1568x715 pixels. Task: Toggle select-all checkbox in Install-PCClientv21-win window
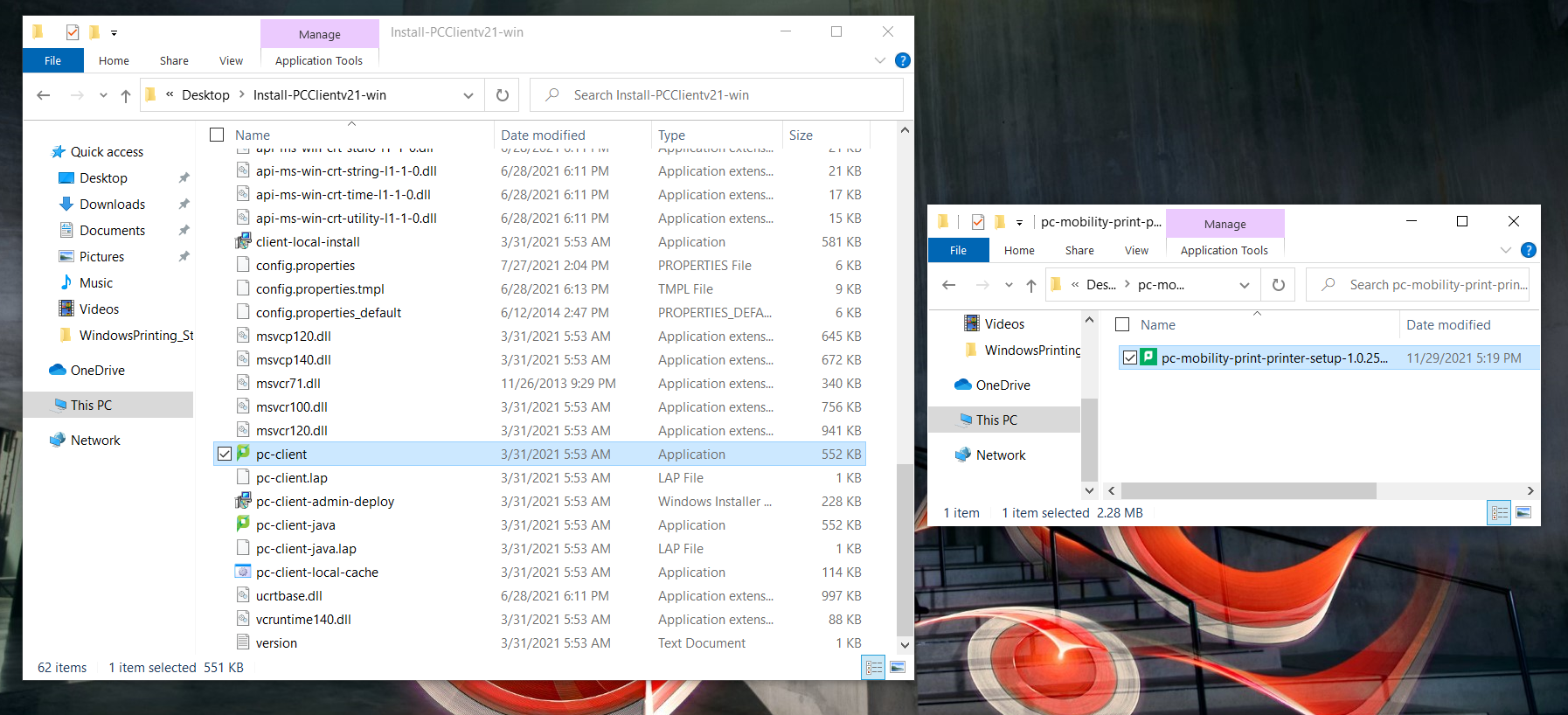tap(217, 135)
